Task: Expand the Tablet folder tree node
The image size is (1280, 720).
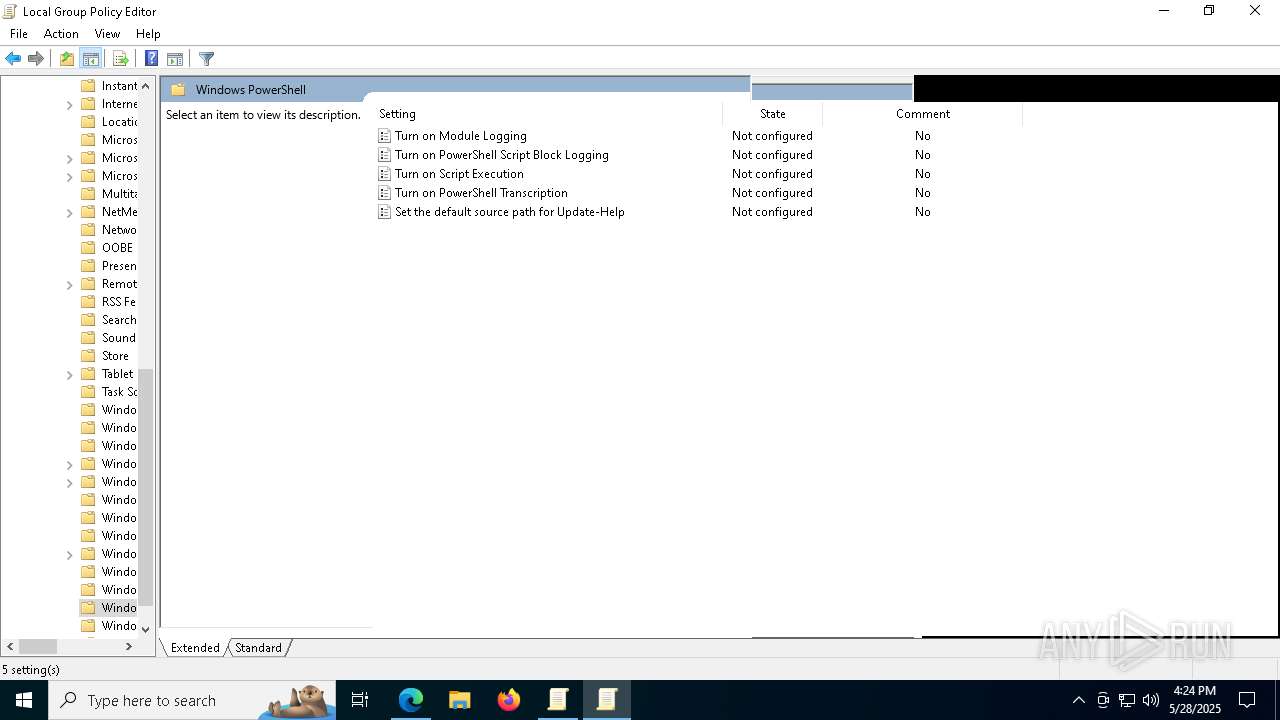Action: tap(69, 374)
